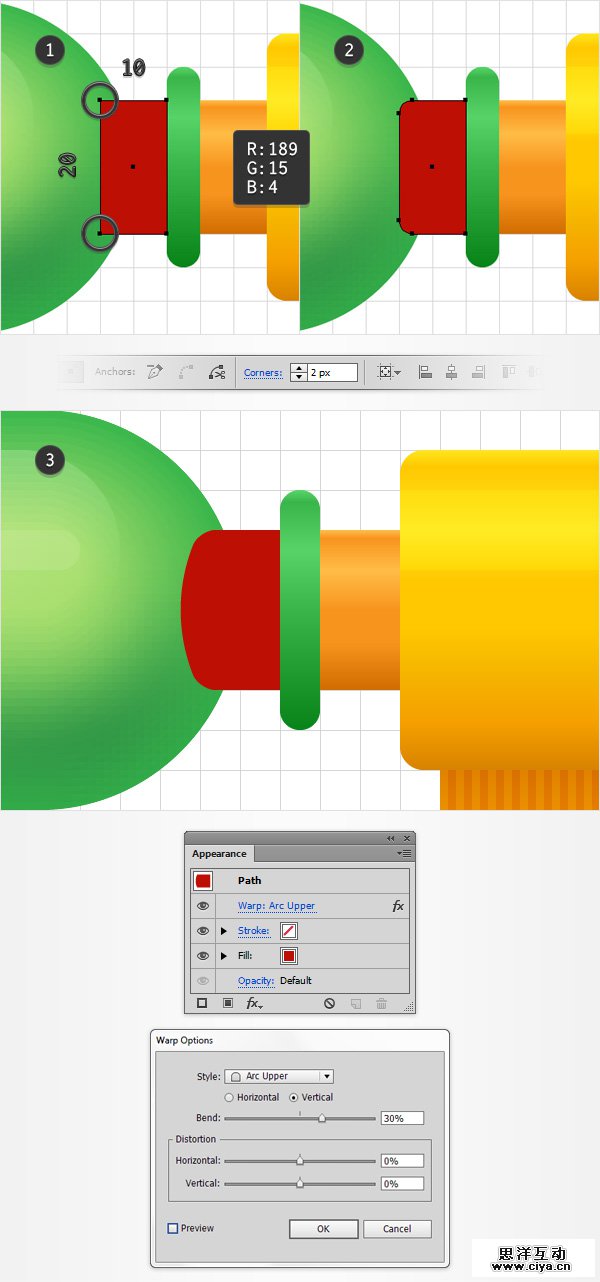Toggle visibility of the Stroke attribute

(203, 931)
